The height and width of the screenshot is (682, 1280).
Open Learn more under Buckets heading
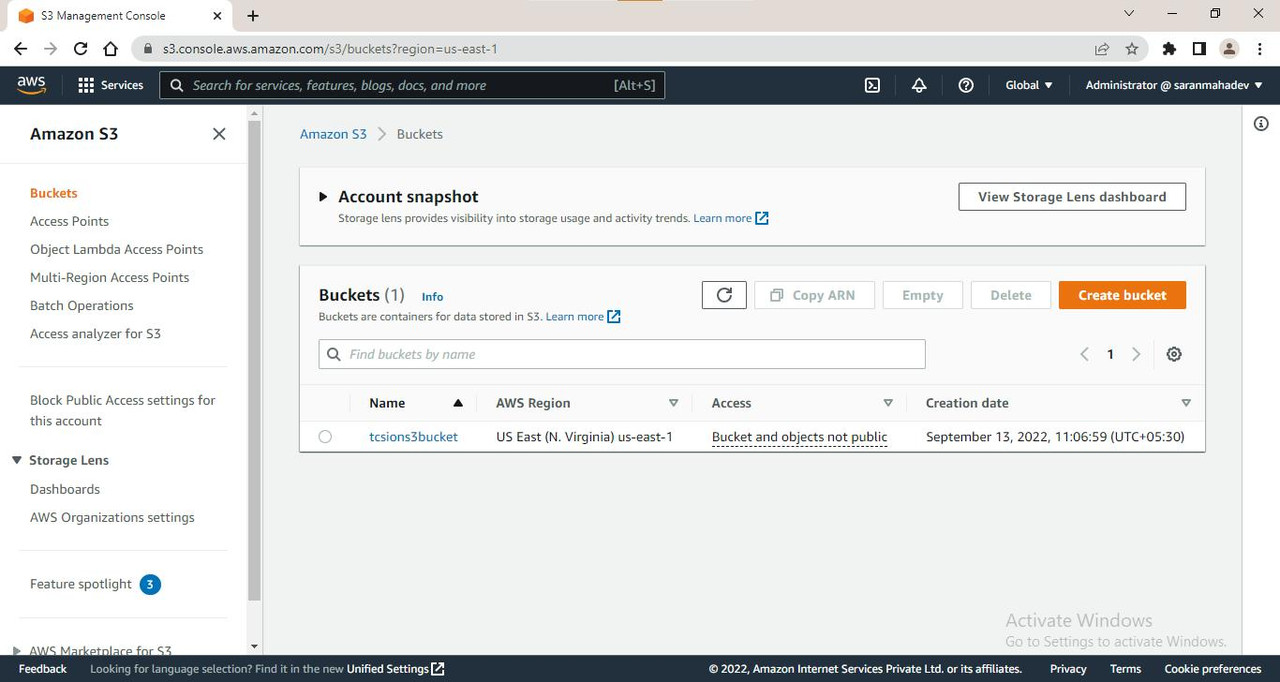[x=583, y=317]
